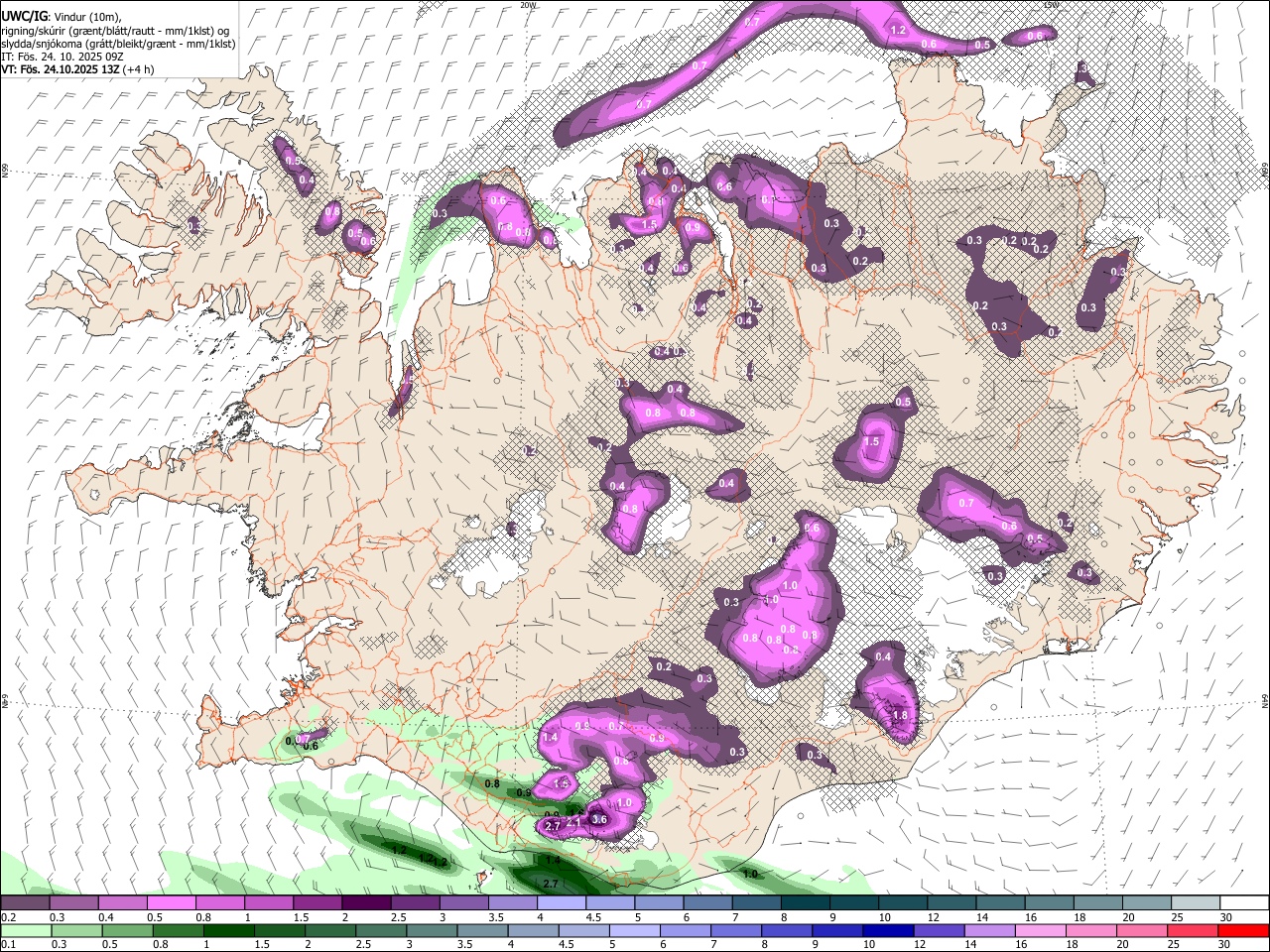Click the '1.8' precipitation value on the map
1270x952 pixels.
point(900,715)
